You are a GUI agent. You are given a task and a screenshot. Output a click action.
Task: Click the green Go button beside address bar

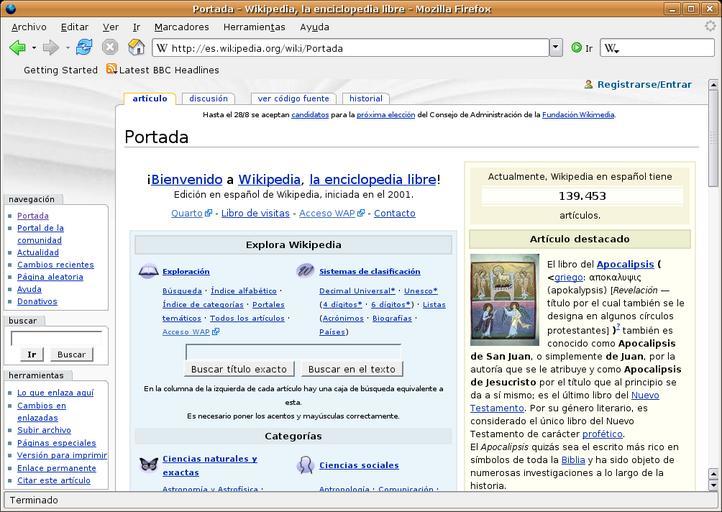click(577, 47)
